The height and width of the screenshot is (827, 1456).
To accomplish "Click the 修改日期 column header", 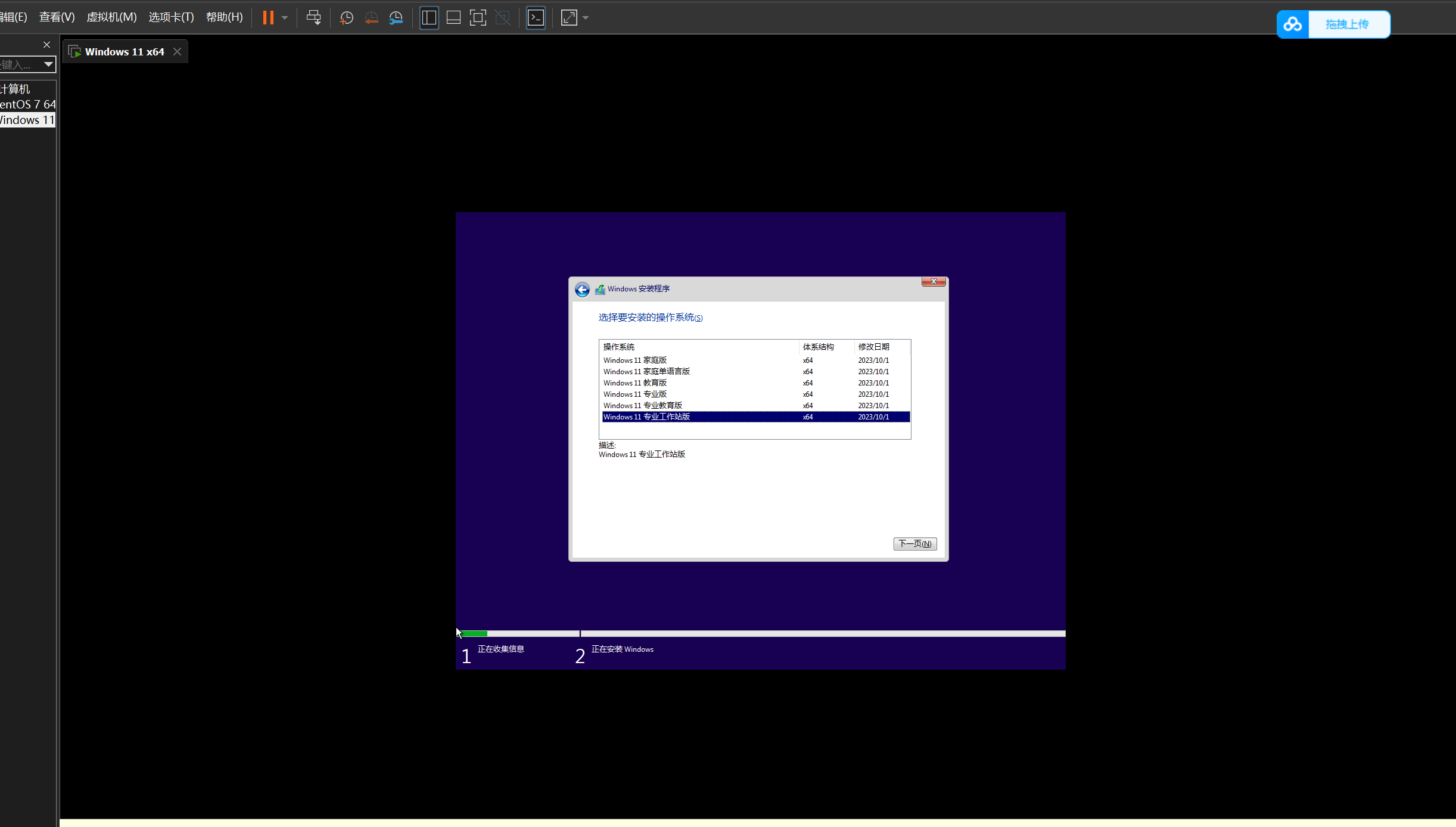I will coord(882,347).
